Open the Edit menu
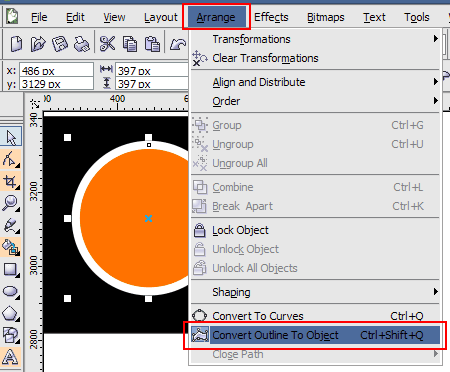Image resolution: width=450 pixels, height=372 pixels. [75, 17]
